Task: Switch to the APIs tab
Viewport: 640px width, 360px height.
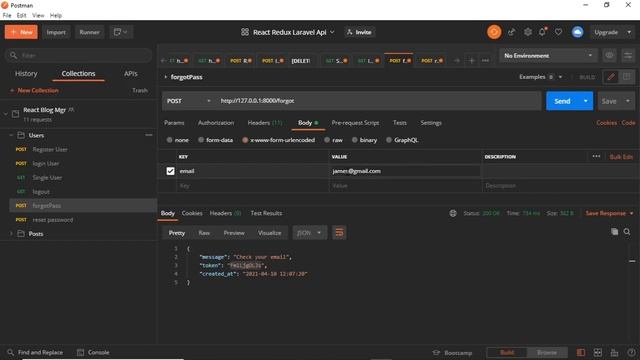Action: click(131, 73)
